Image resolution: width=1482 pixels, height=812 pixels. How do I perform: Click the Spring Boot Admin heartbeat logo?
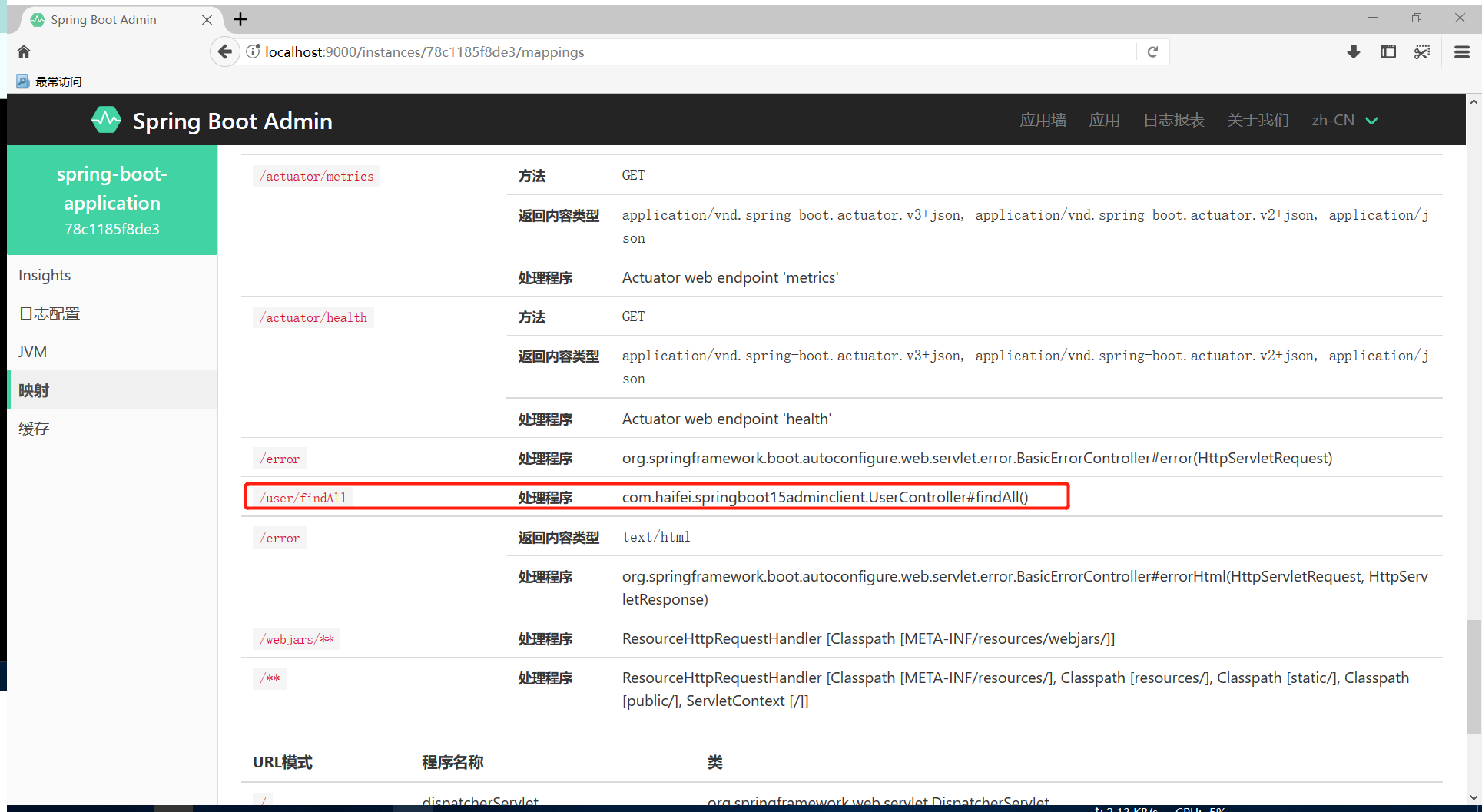106,120
